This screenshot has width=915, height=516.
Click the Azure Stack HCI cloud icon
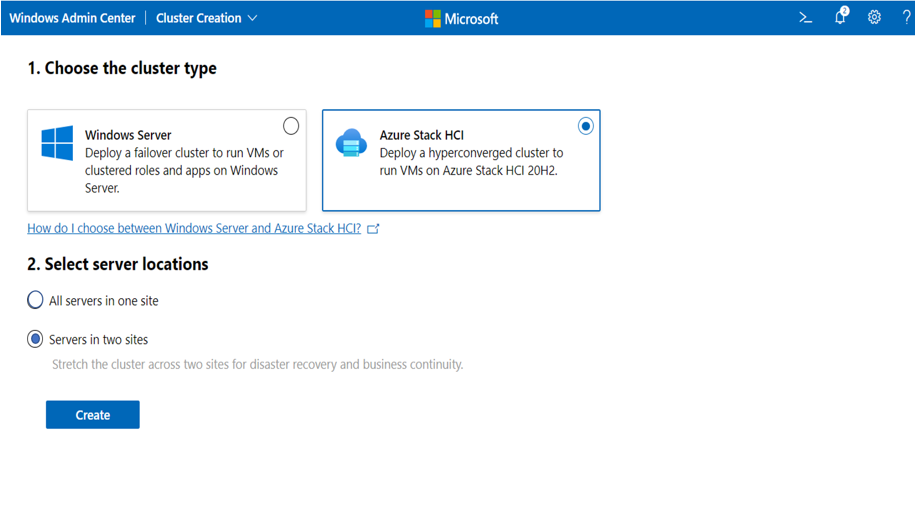click(351, 144)
